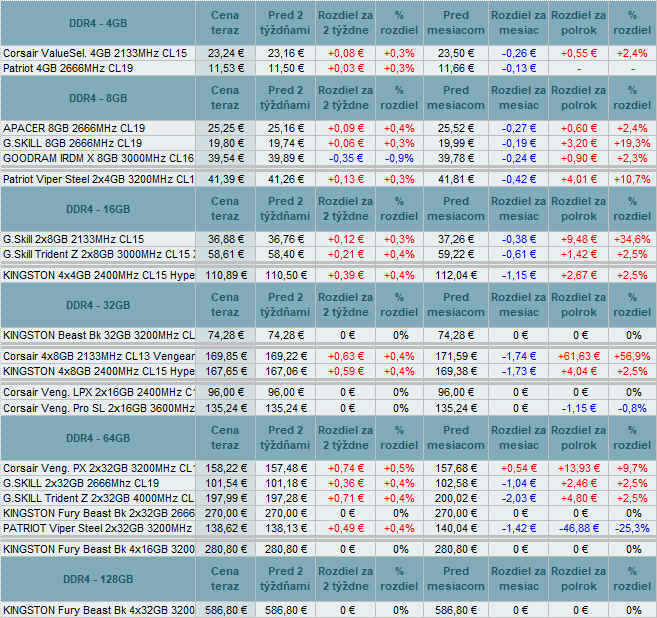This screenshot has height=618, width=657.
Task: Select the -2,03 € monthly difference cell
Action: point(519,498)
